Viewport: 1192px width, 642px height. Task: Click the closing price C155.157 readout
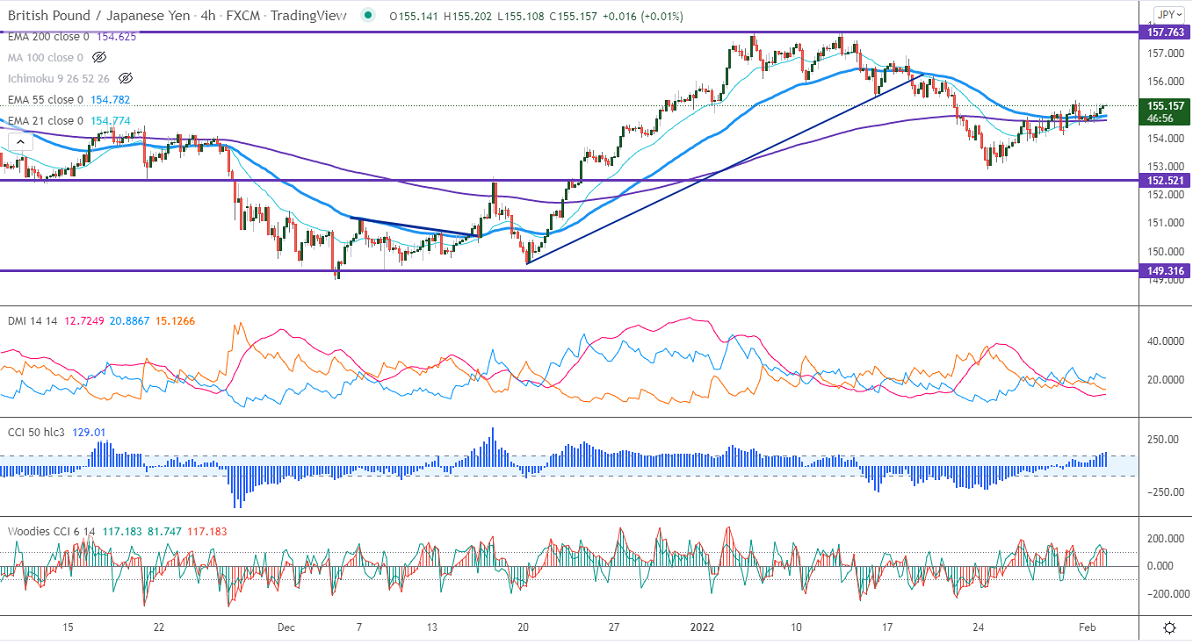coord(574,16)
